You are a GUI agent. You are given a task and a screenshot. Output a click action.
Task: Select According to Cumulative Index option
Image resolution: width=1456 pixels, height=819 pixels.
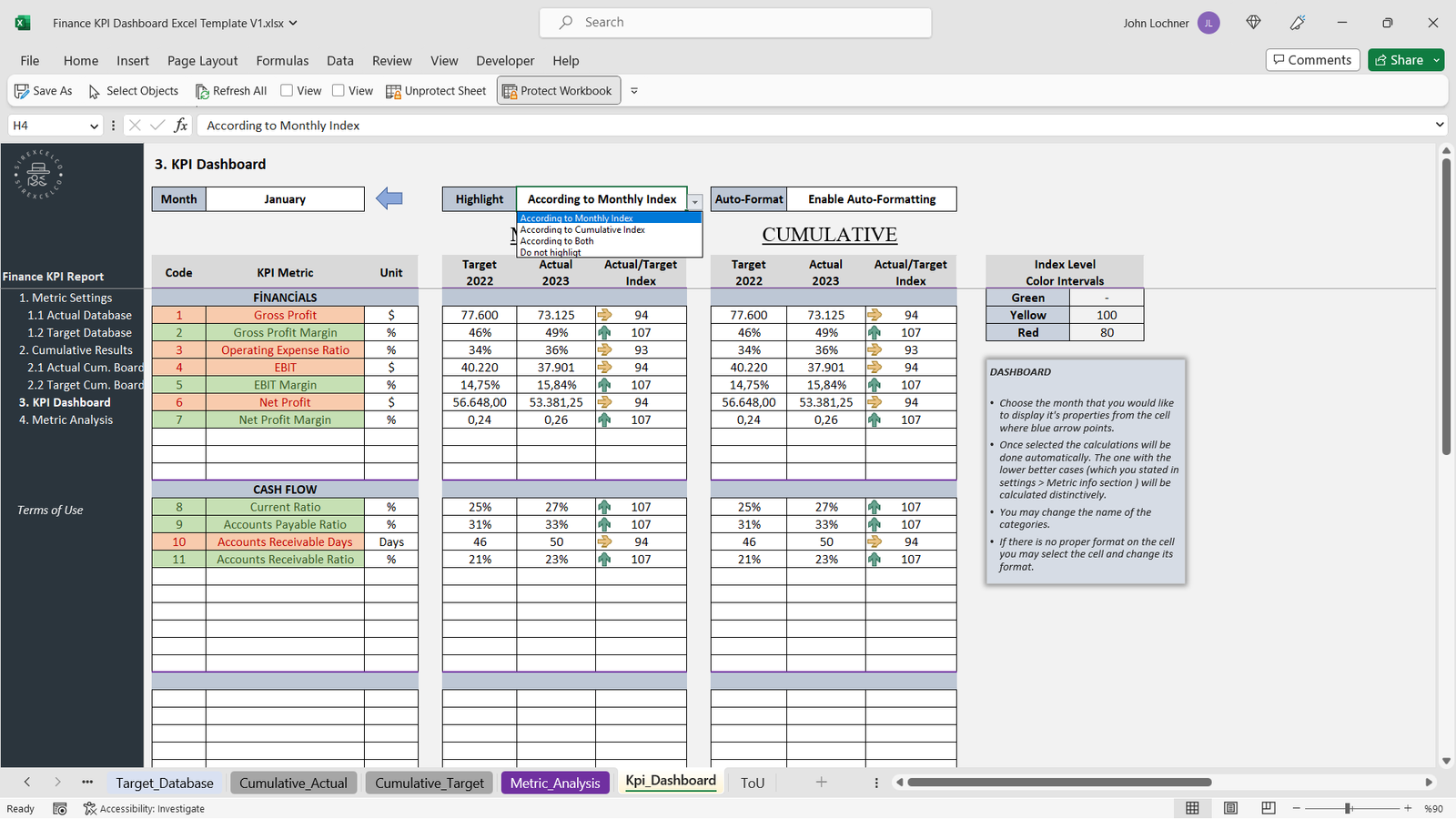[x=582, y=230]
